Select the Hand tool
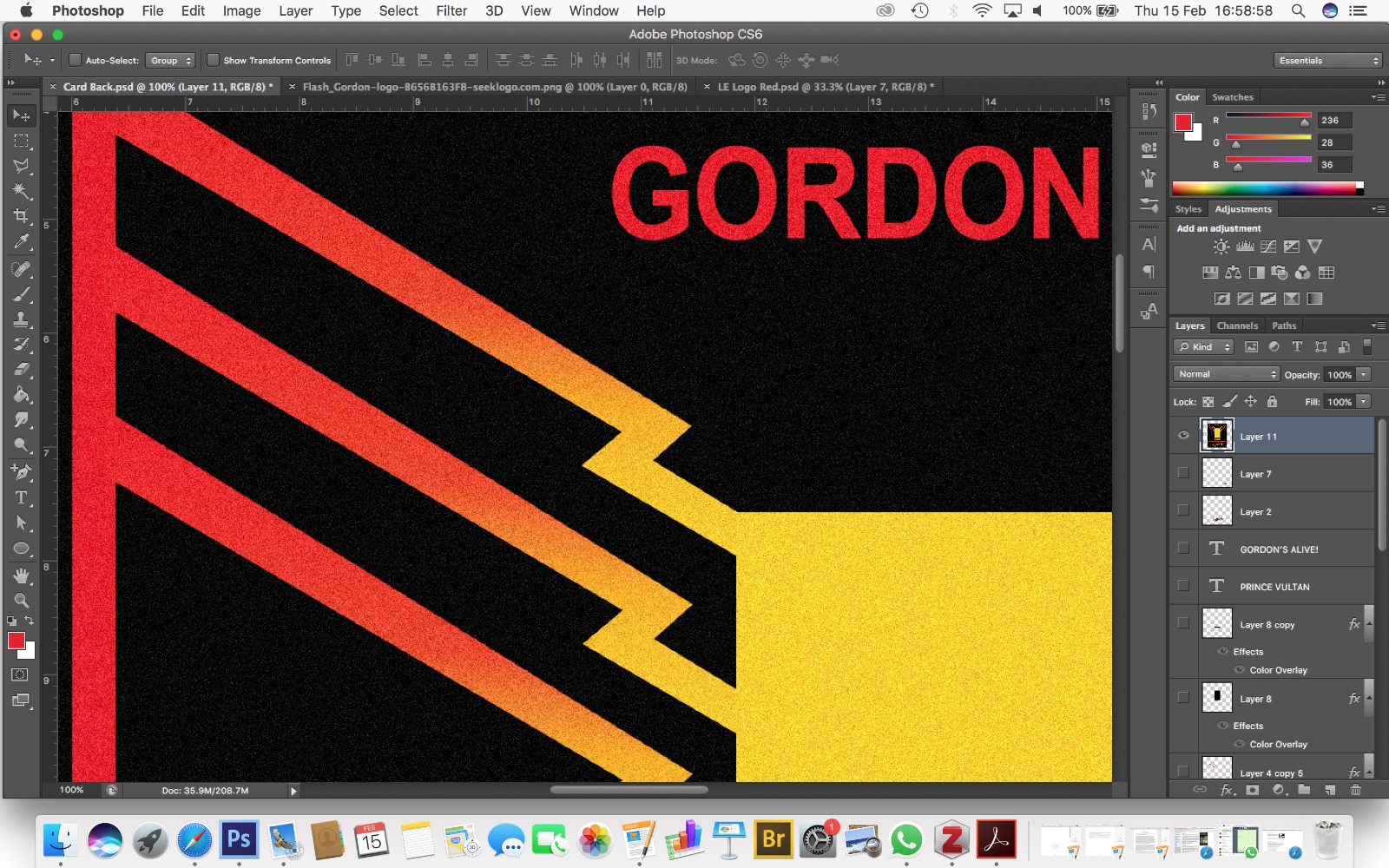Viewport: 1389px width, 868px height. (x=21, y=575)
